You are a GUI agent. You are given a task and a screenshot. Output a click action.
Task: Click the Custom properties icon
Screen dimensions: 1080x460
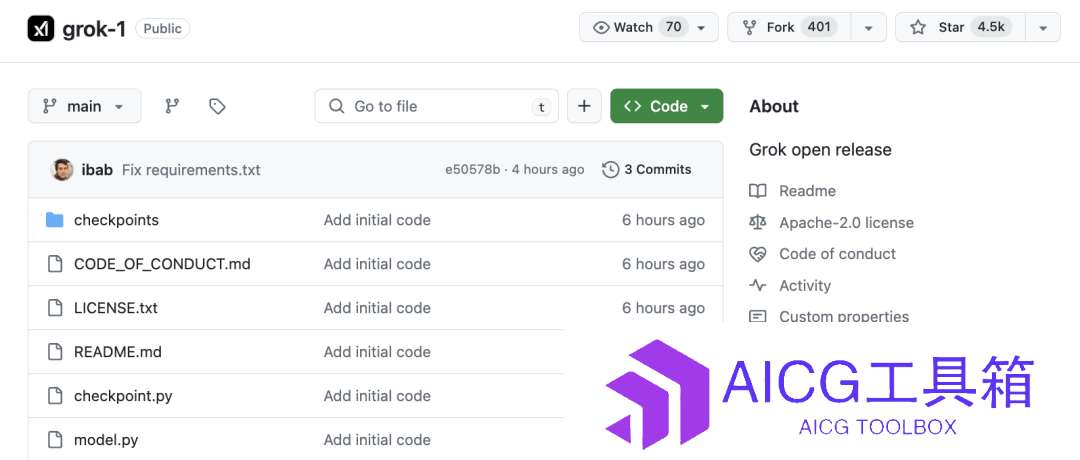(758, 316)
